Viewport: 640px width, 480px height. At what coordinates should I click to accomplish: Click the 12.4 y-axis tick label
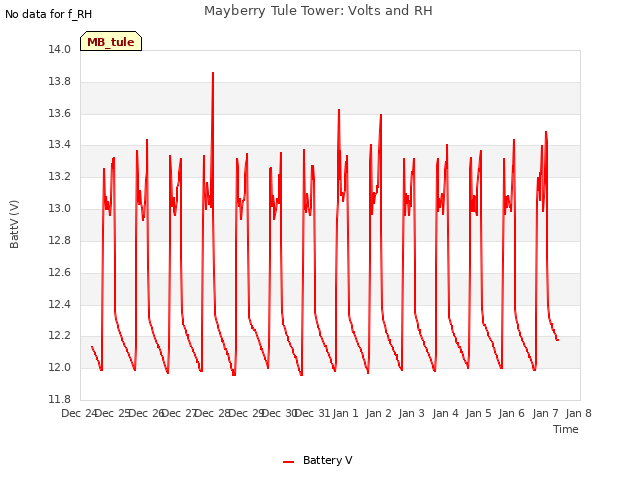click(59, 304)
